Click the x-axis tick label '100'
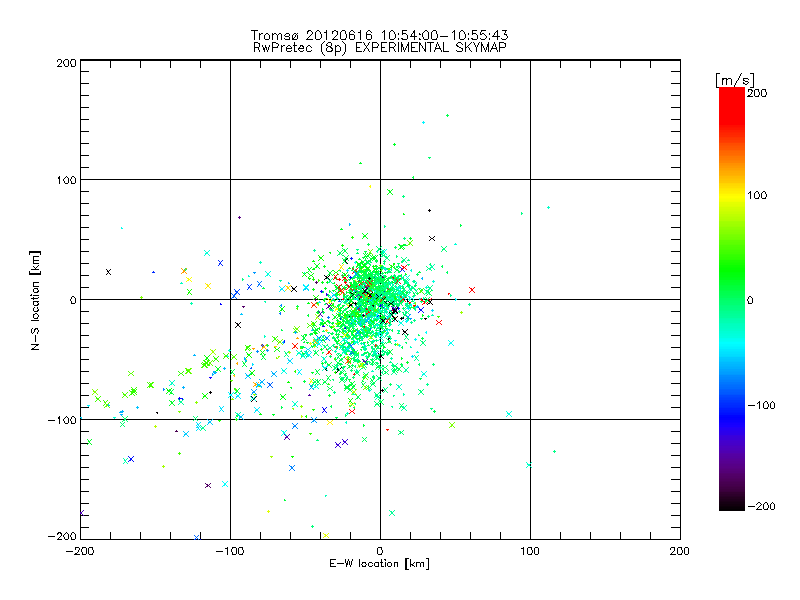This screenshot has width=800, height=600. [x=529, y=551]
